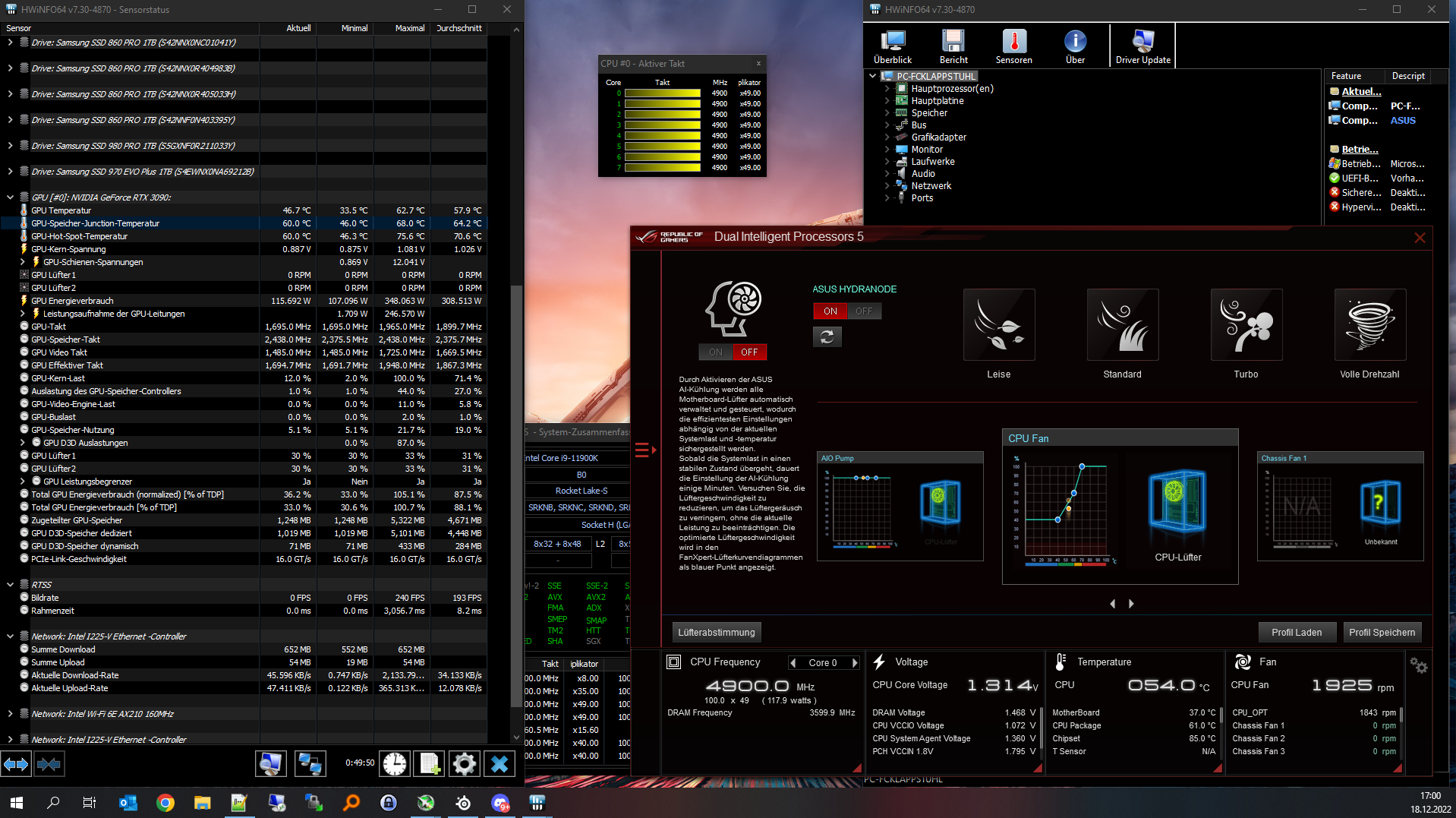Image resolution: width=1456 pixels, height=818 pixels.
Task: Click the Sensor column header
Action: 130,28
